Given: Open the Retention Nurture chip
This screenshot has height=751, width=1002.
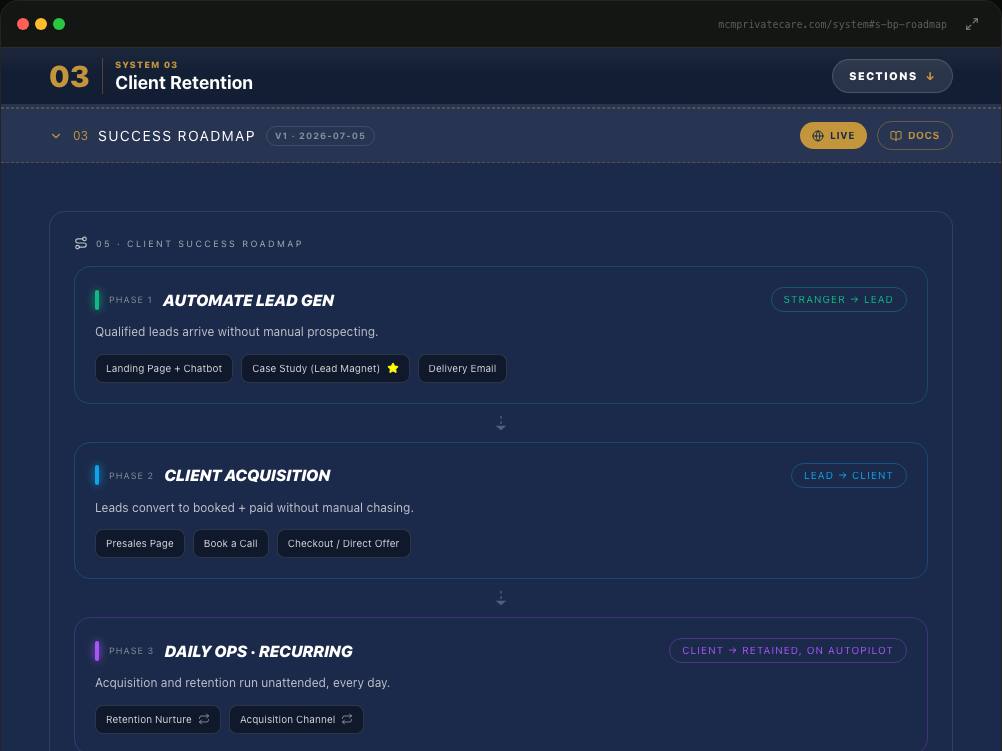Looking at the screenshot, I should (x=158, y=719).
